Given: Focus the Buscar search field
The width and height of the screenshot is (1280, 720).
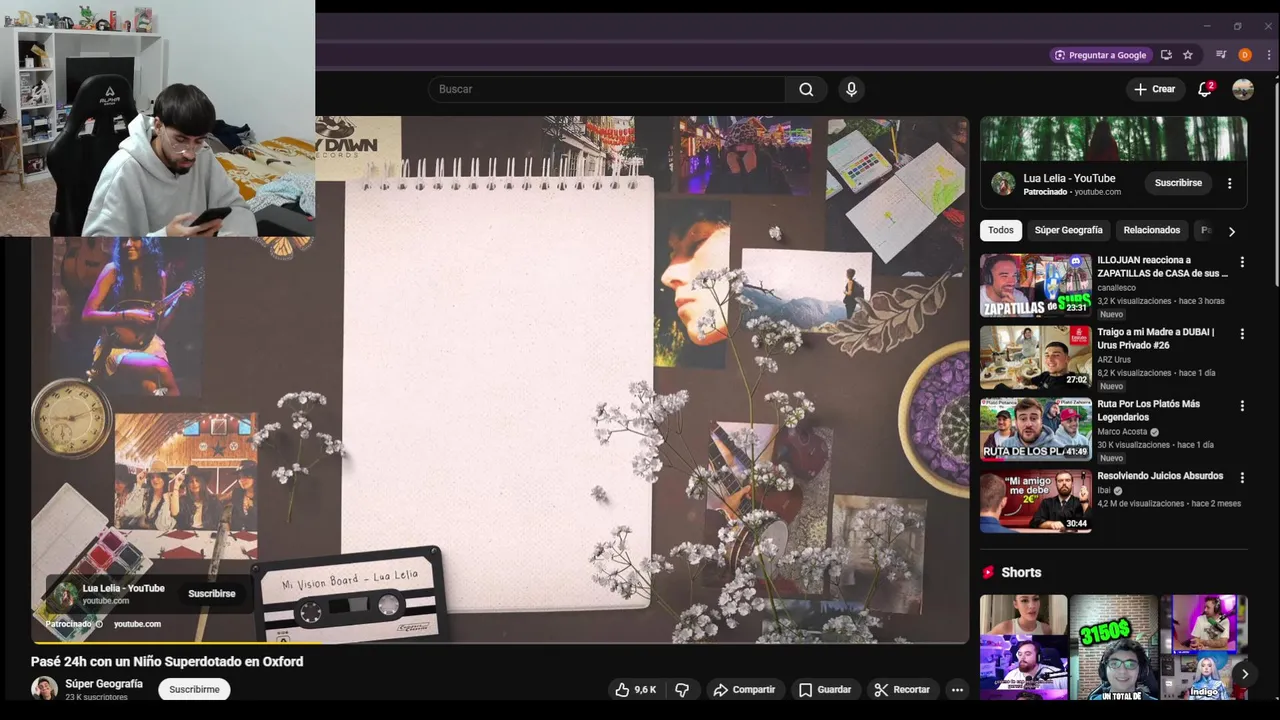Looking at the screenshot, I should (x=608, y=89).
